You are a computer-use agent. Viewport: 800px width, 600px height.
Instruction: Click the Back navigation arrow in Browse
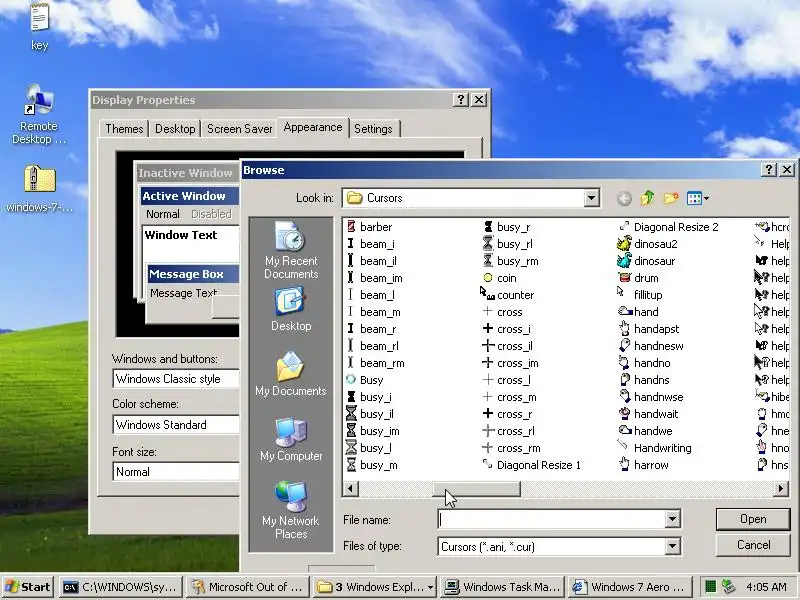(x=624, y=198)
